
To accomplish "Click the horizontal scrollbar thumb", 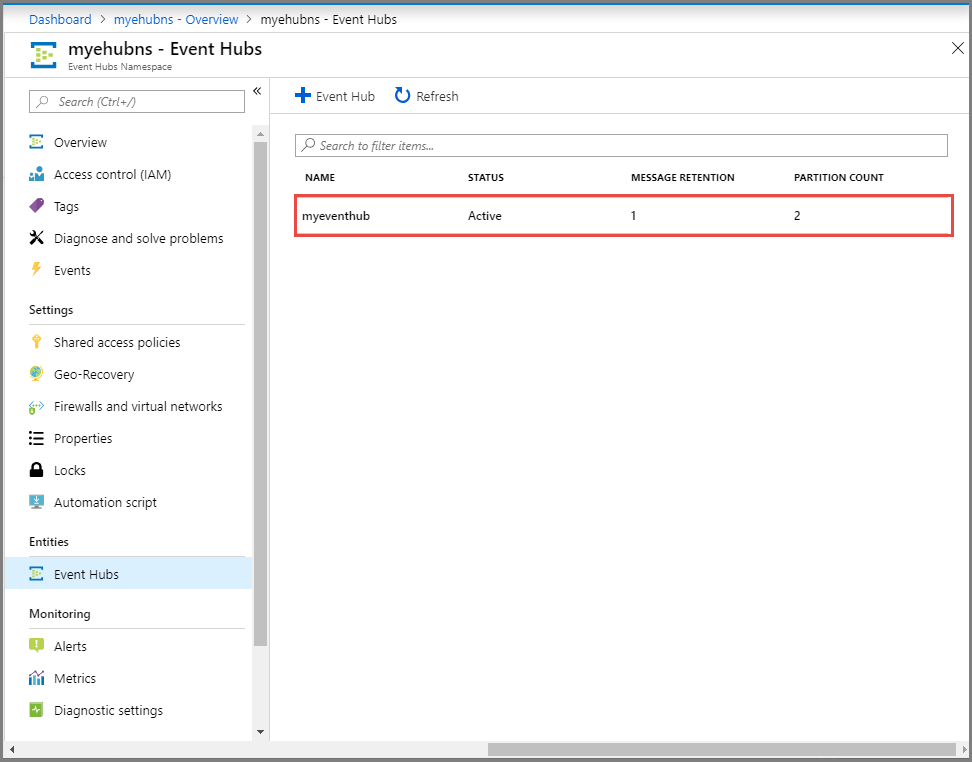I will 722,750.
